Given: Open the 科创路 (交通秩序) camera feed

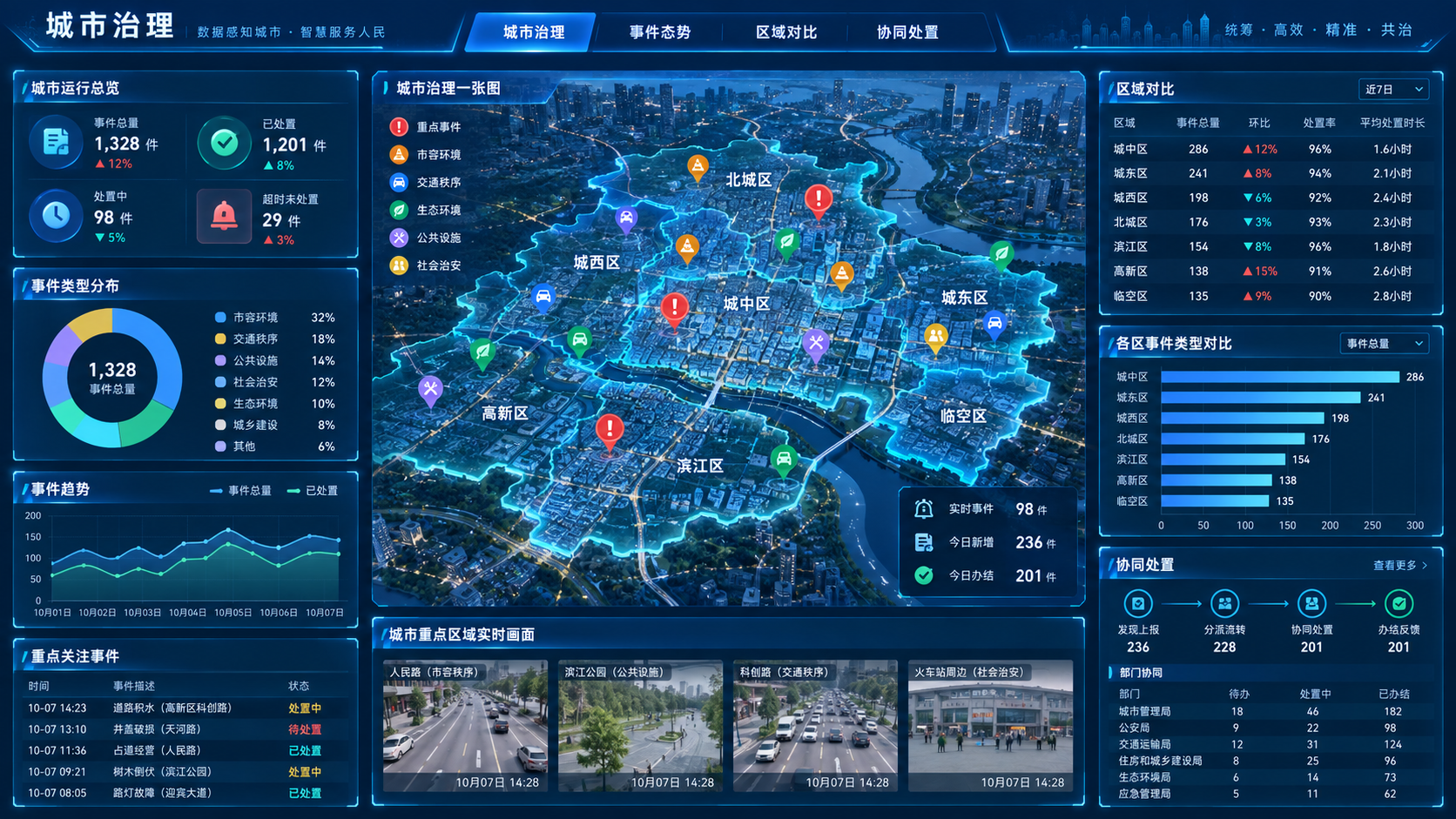Looking at the screenshot, I should coord(815,726).
